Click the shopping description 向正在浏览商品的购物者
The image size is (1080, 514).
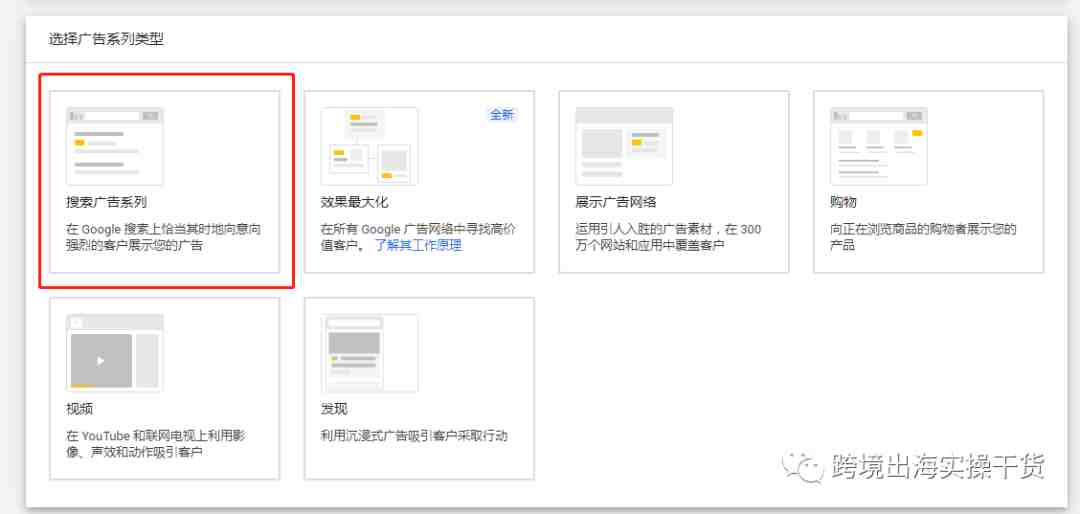tap(923, 237)
